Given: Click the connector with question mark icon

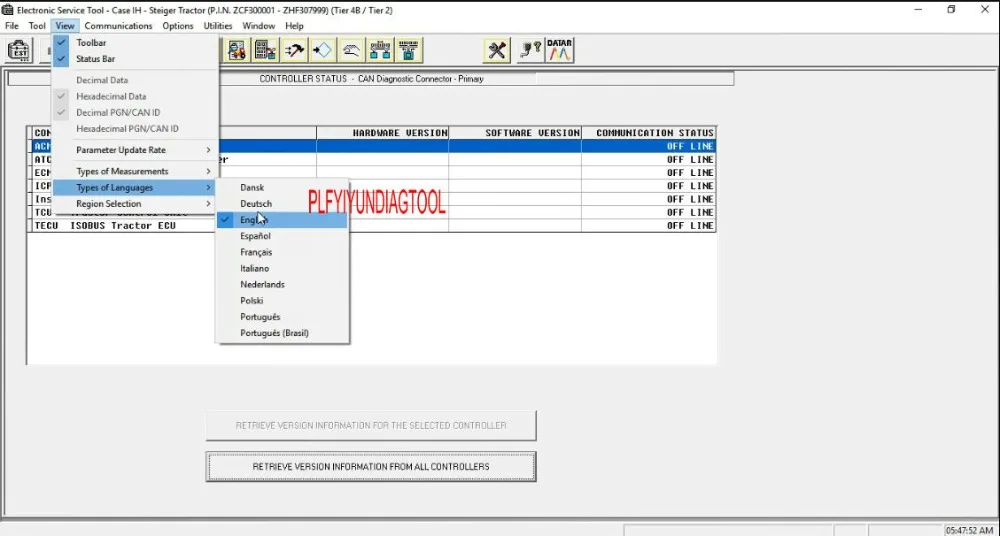Looking at the screenshot, I should 531,50.
